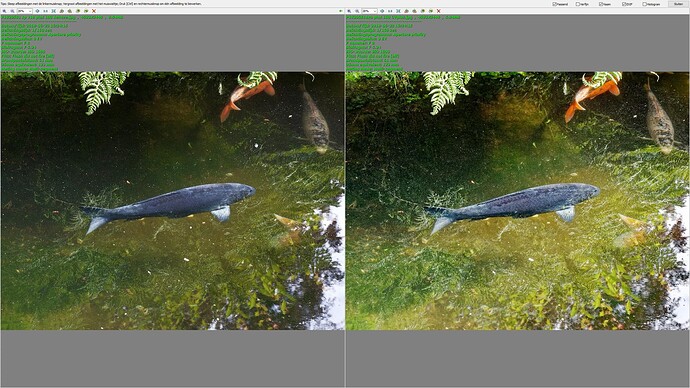Image resolution: width=690 pixels, height=388 pixels.
Task: Set left image to 1:1 actual size
Action: coord(45,11)
